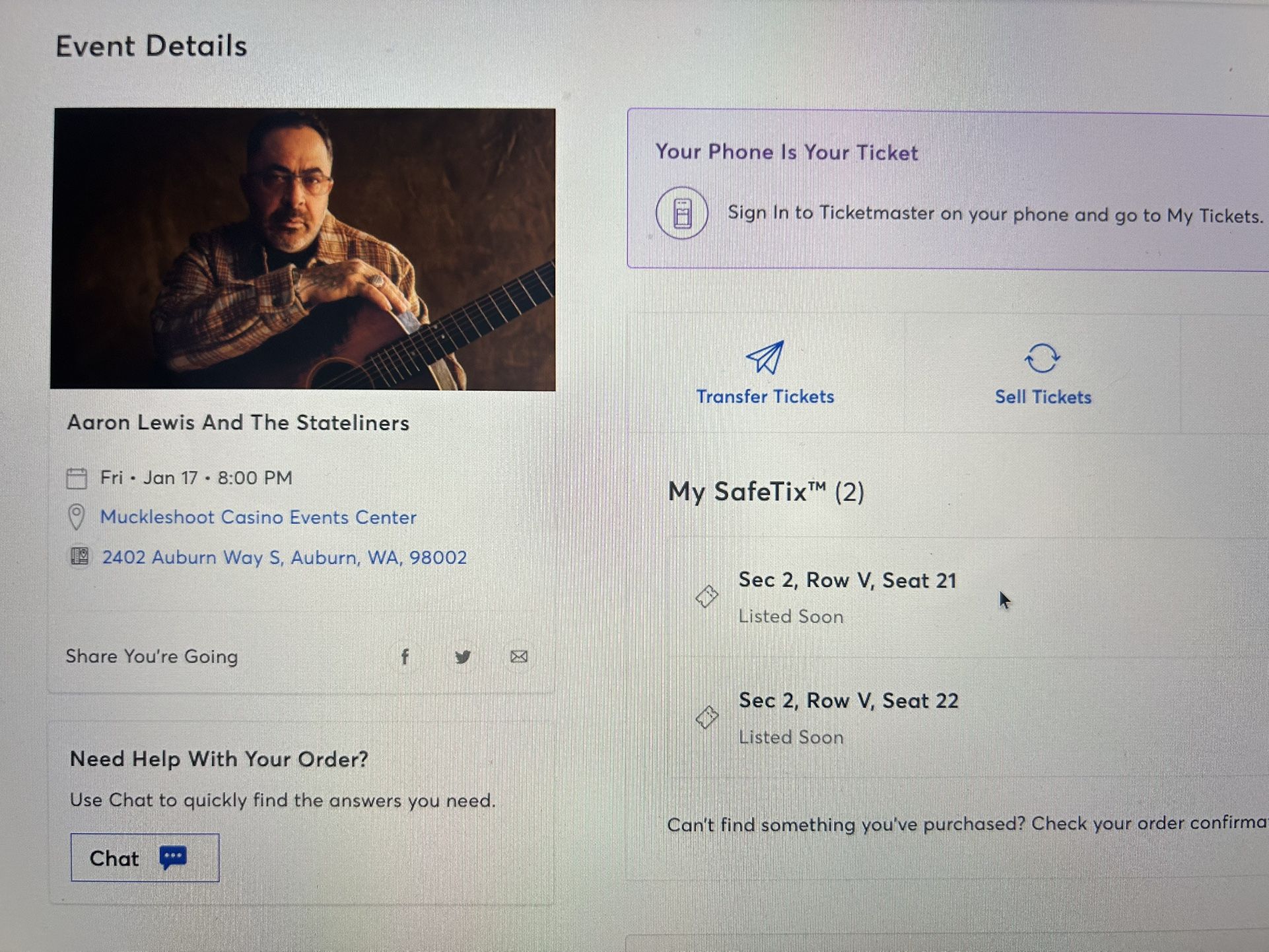Click the Aaron Lewis And The Stateliners title
Screen dimensions: 1269x952
pyautogui.click(x=238, y=423)
